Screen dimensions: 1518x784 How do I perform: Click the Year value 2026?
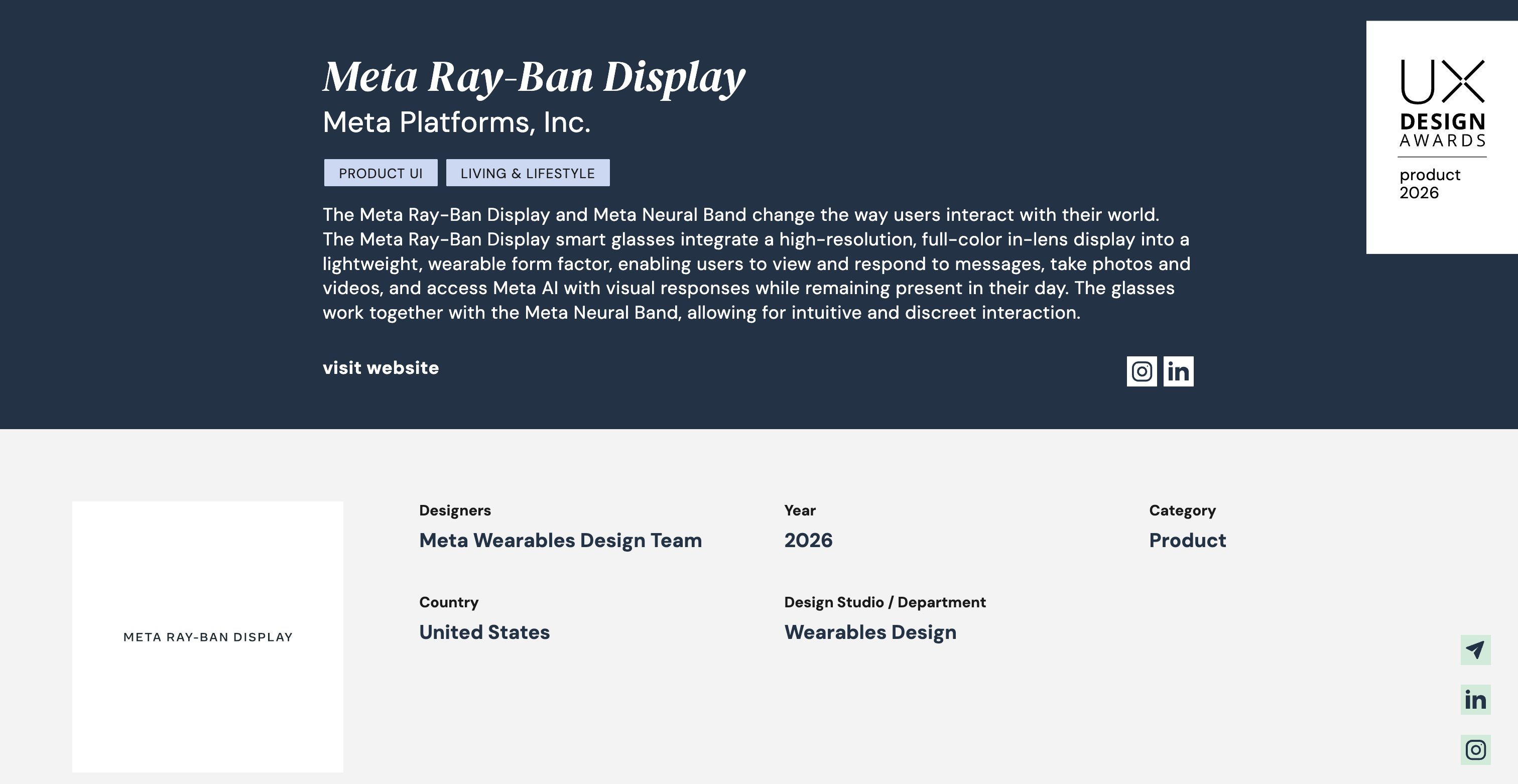coord(808,540)
